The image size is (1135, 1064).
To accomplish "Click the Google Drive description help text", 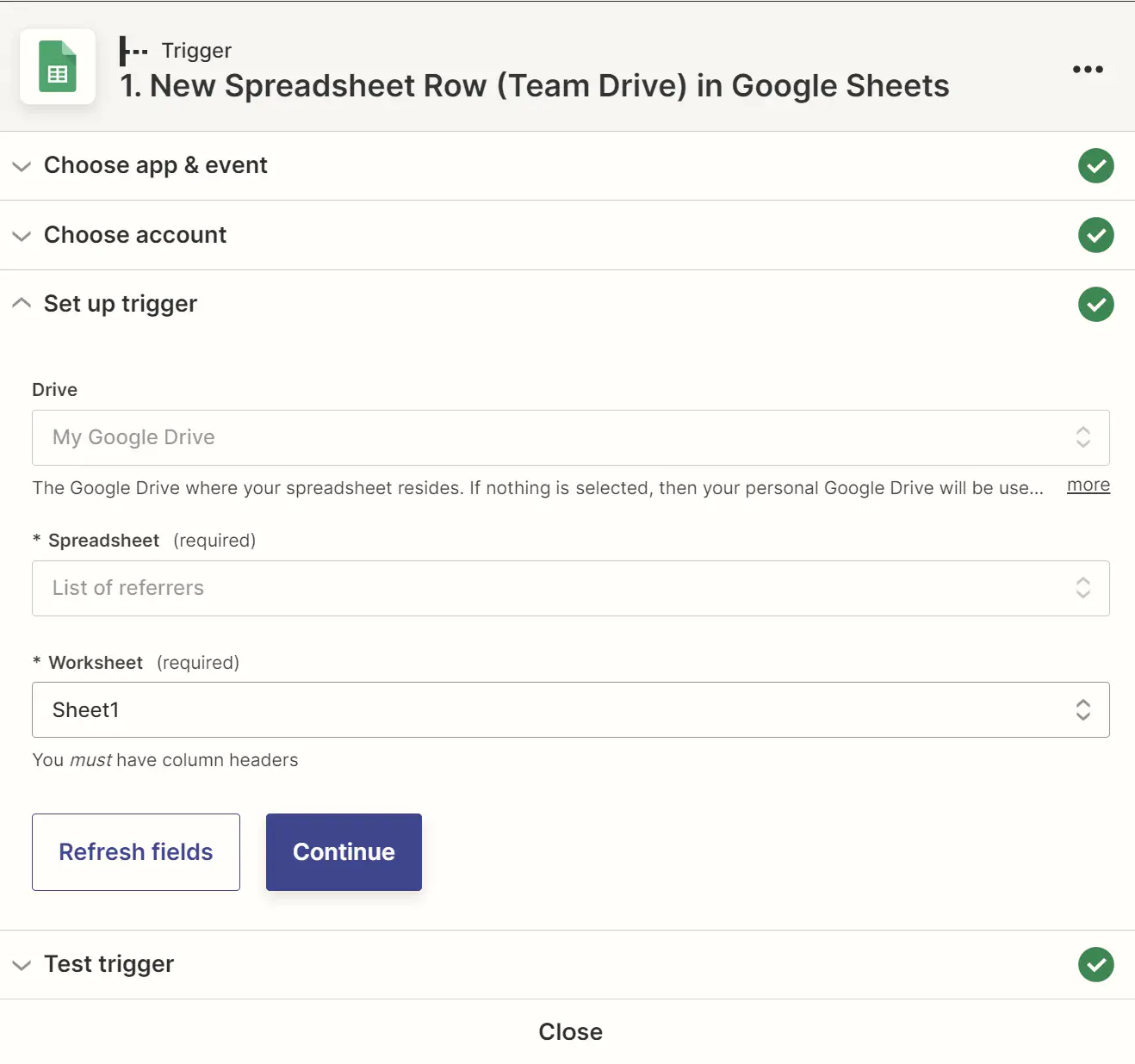I will 537,488.
